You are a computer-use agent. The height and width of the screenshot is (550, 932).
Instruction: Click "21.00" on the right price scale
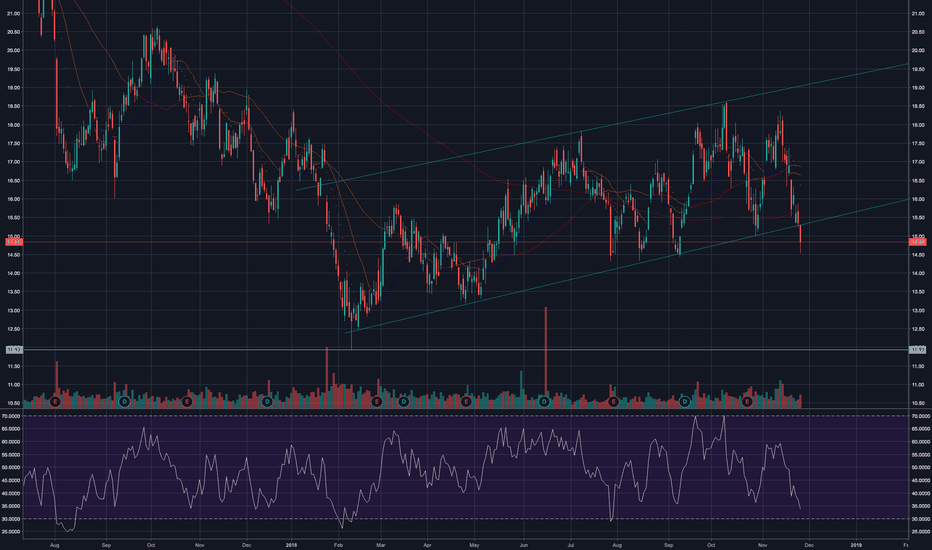(x=918, y=13)
